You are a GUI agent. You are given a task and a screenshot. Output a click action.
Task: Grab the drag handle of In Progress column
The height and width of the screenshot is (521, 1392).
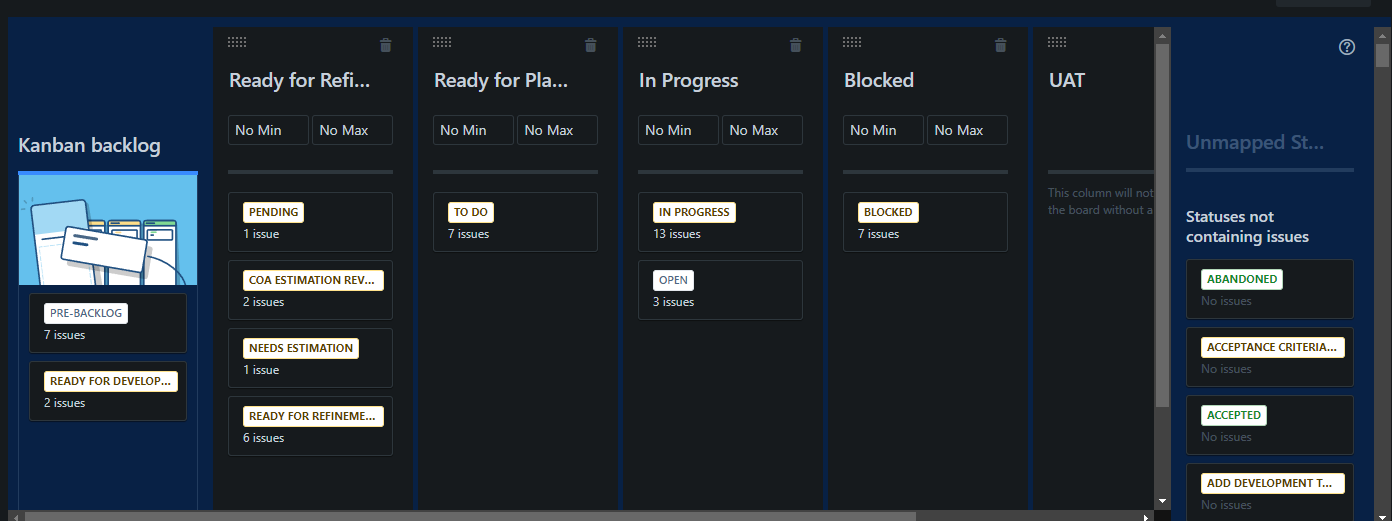647,42
